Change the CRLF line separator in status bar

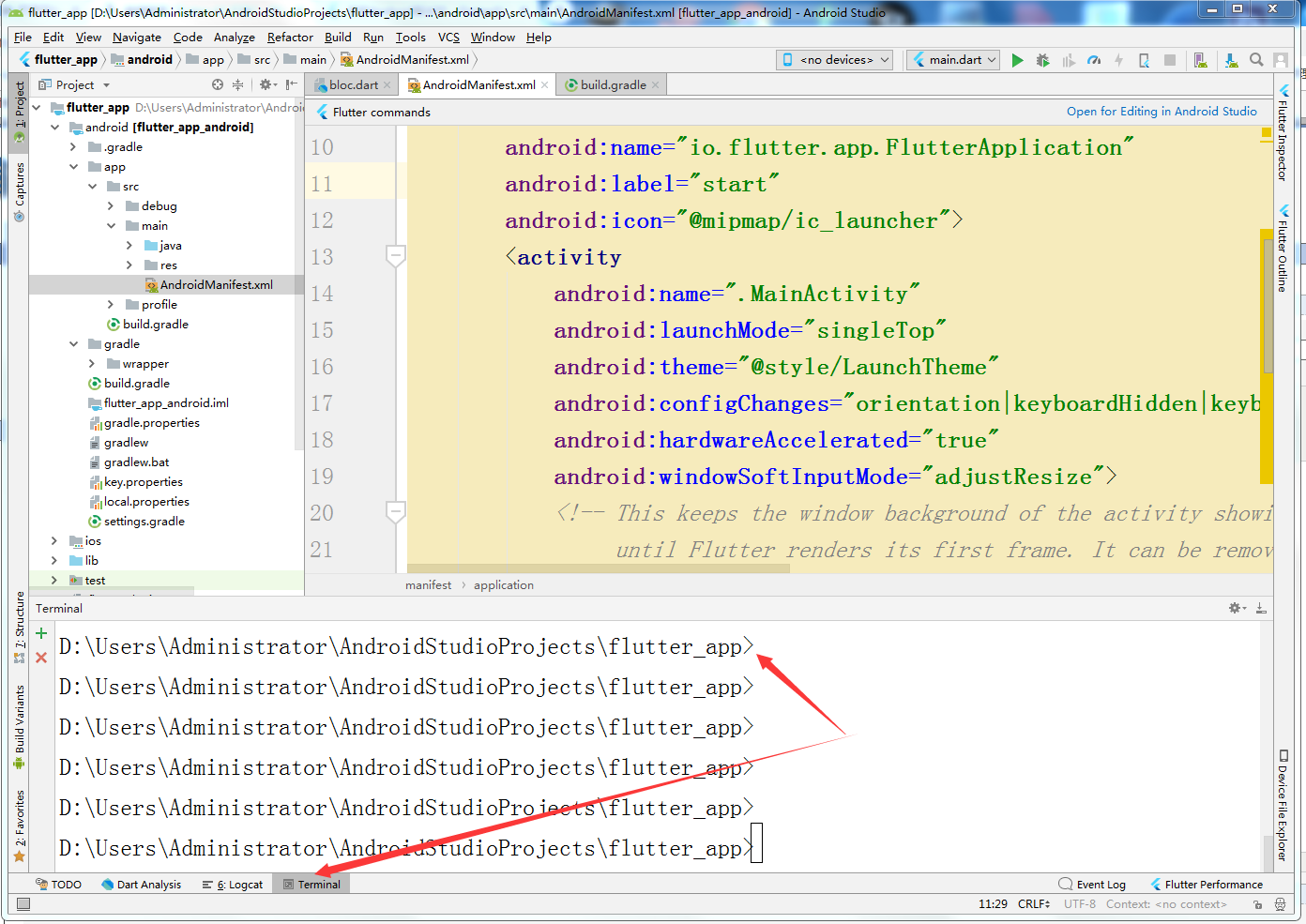(1034, 904)
